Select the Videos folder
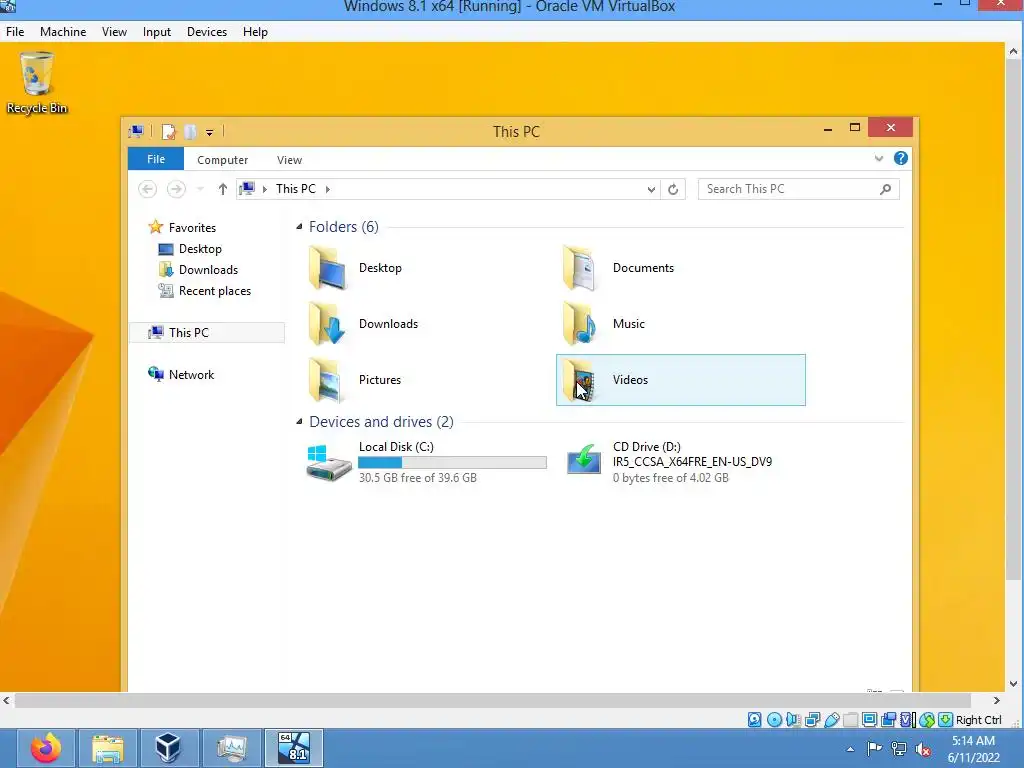1024x768 pixels. [x=680, y=380]
